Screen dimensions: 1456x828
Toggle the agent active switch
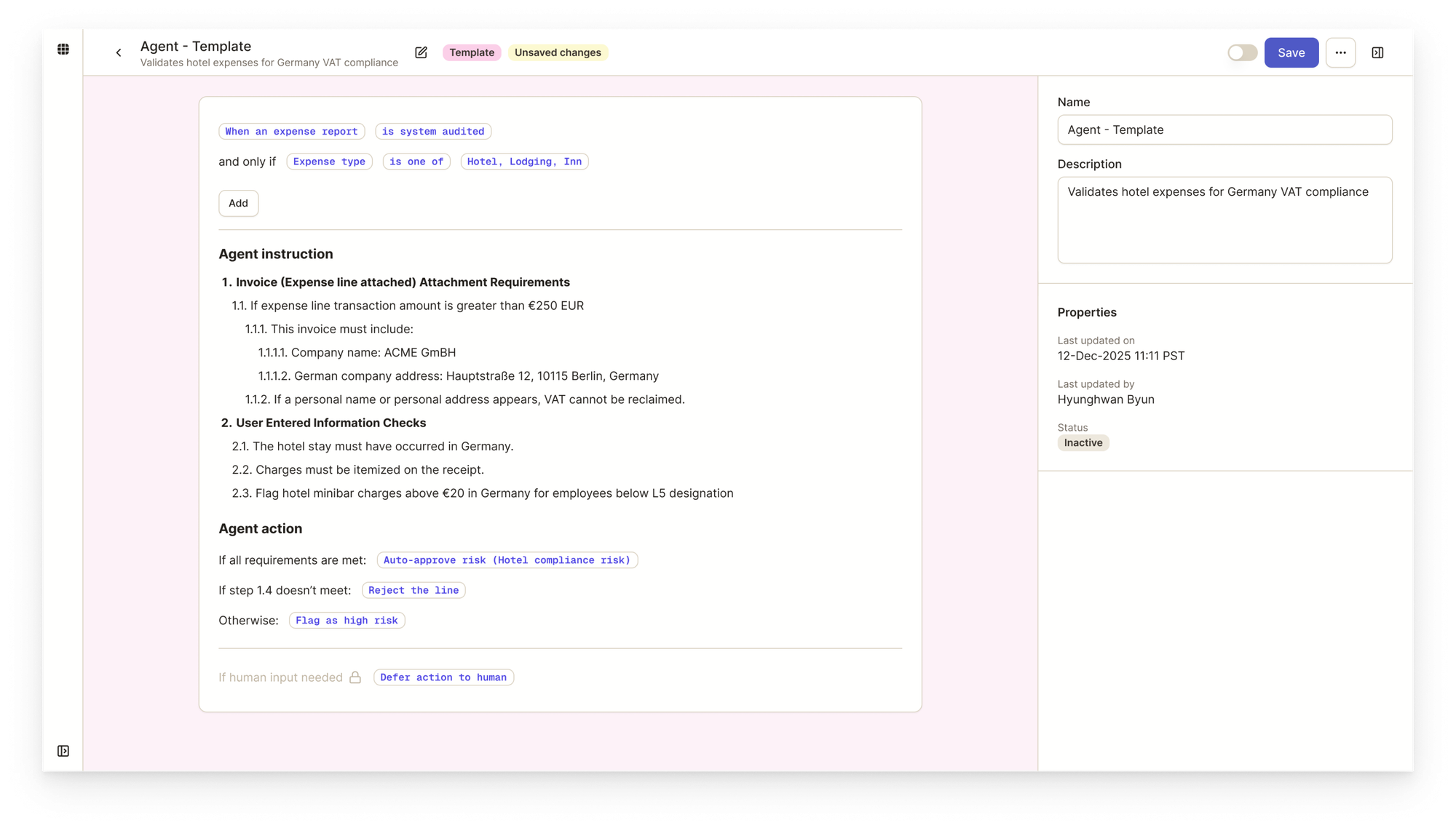coord(1242,52)
